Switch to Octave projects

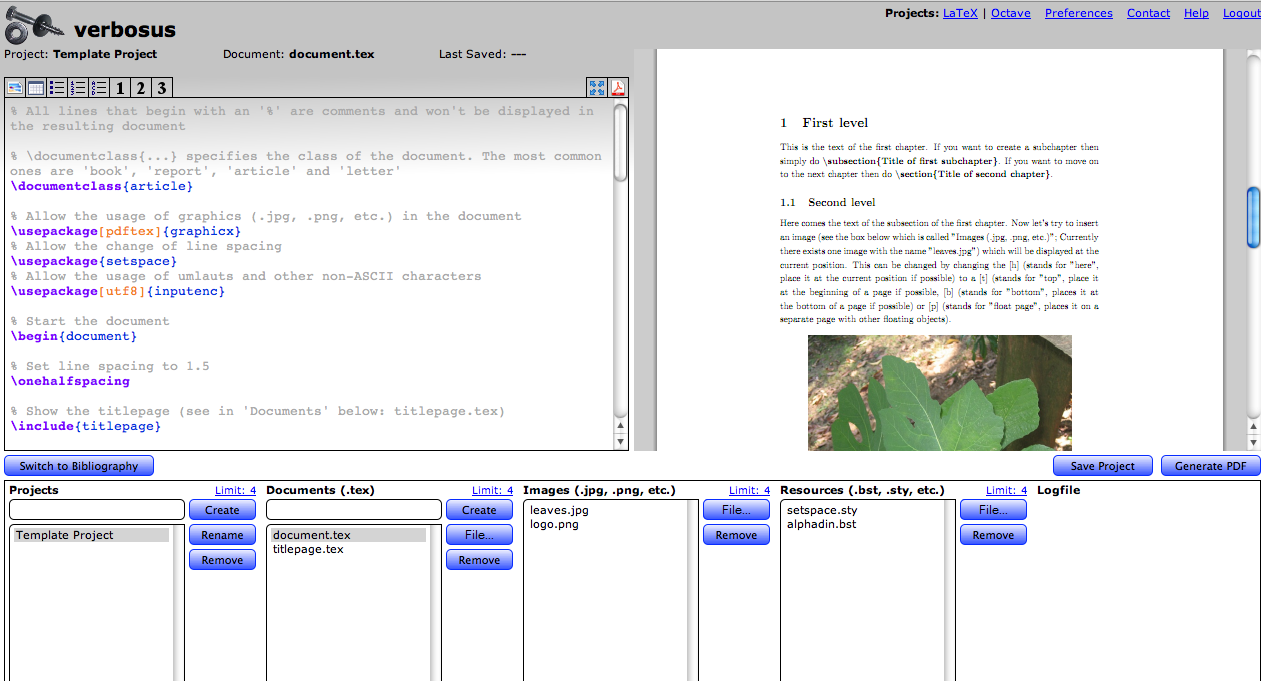[1010, 13]
